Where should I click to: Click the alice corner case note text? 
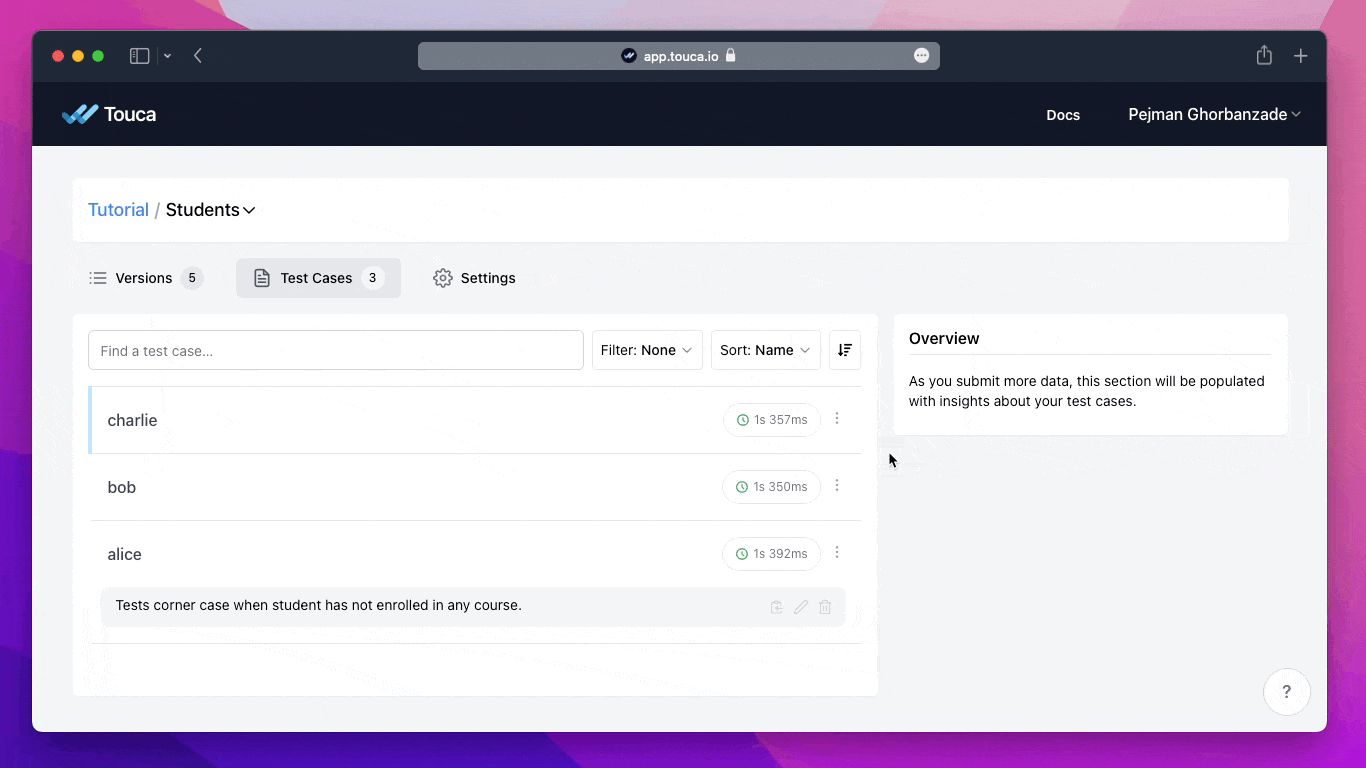coord(319,606)
